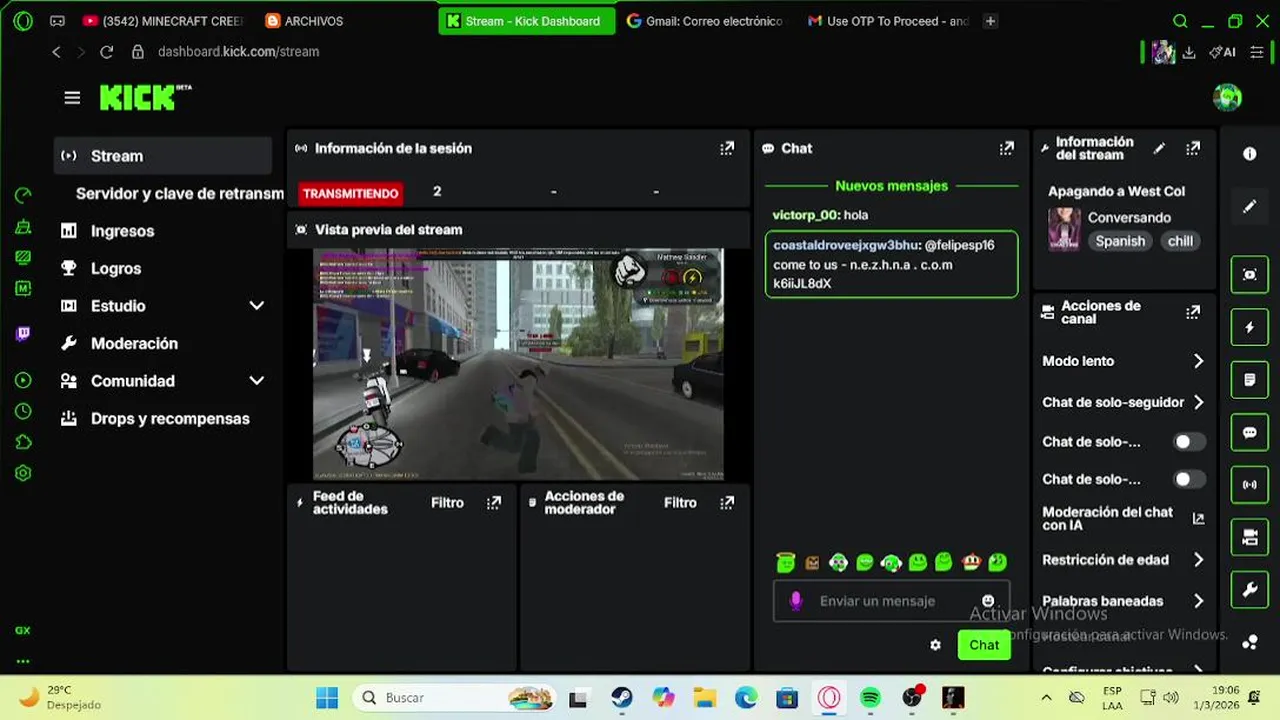The height and width of the screenshot is (720, 1280).
Task: Expand the Comunidad sidebar section
Action: tap(257, 381)
